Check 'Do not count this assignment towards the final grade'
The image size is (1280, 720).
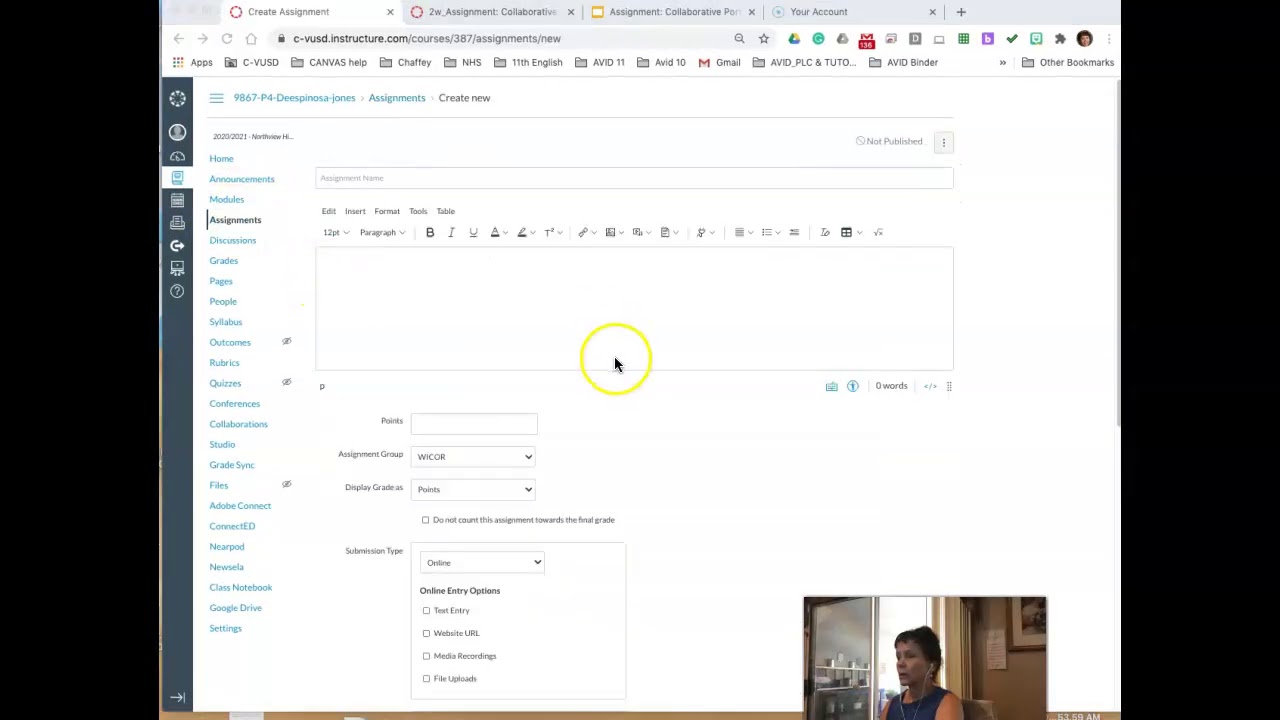[426, 520]
